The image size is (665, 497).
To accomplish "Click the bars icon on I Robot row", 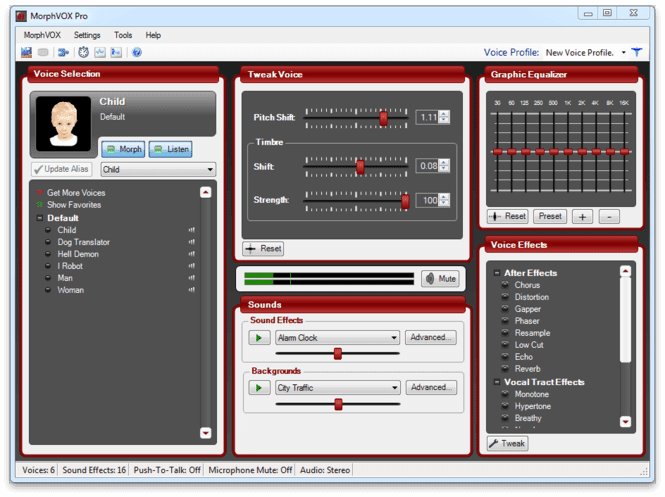I will 192,266.
